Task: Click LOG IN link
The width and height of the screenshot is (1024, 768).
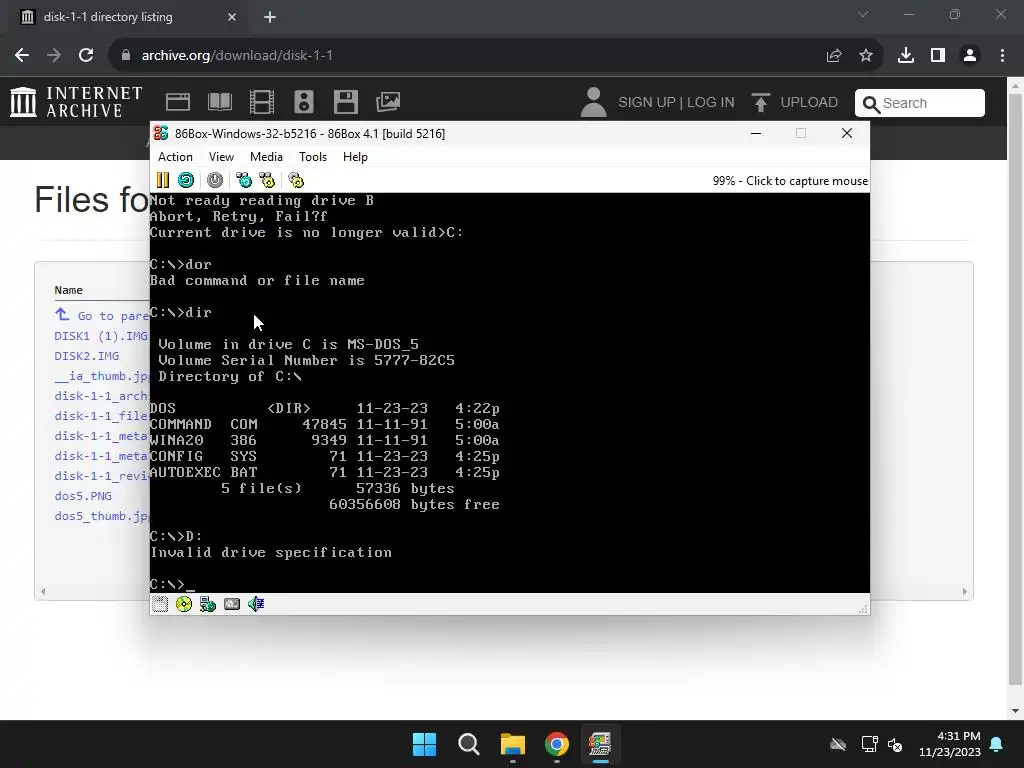Action: [711, 103]
